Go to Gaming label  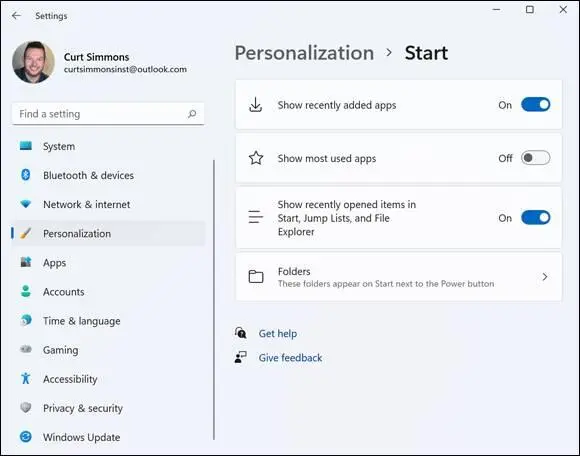(x=60, y=350)
